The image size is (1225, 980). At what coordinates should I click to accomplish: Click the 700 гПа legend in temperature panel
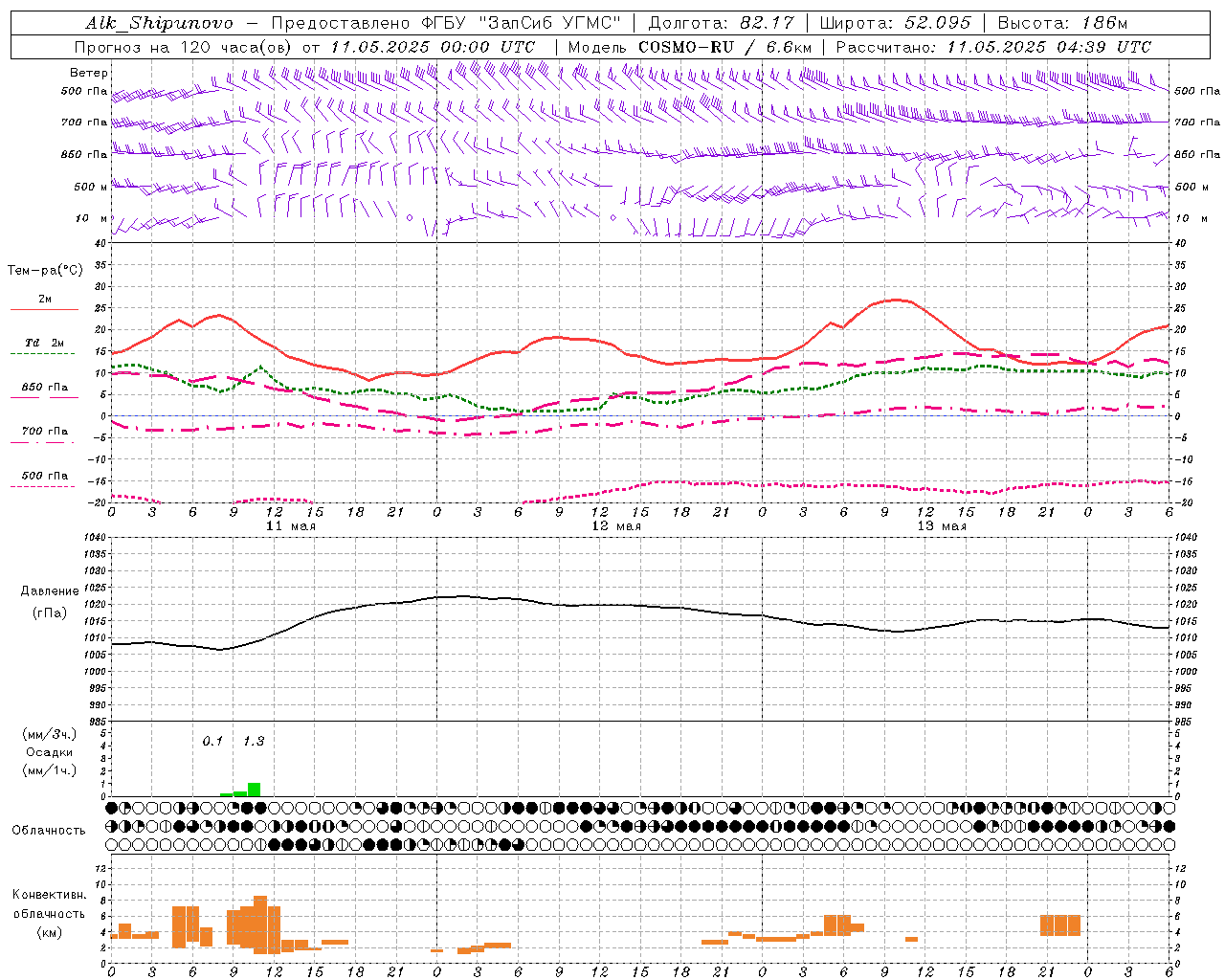click(45, 432)
